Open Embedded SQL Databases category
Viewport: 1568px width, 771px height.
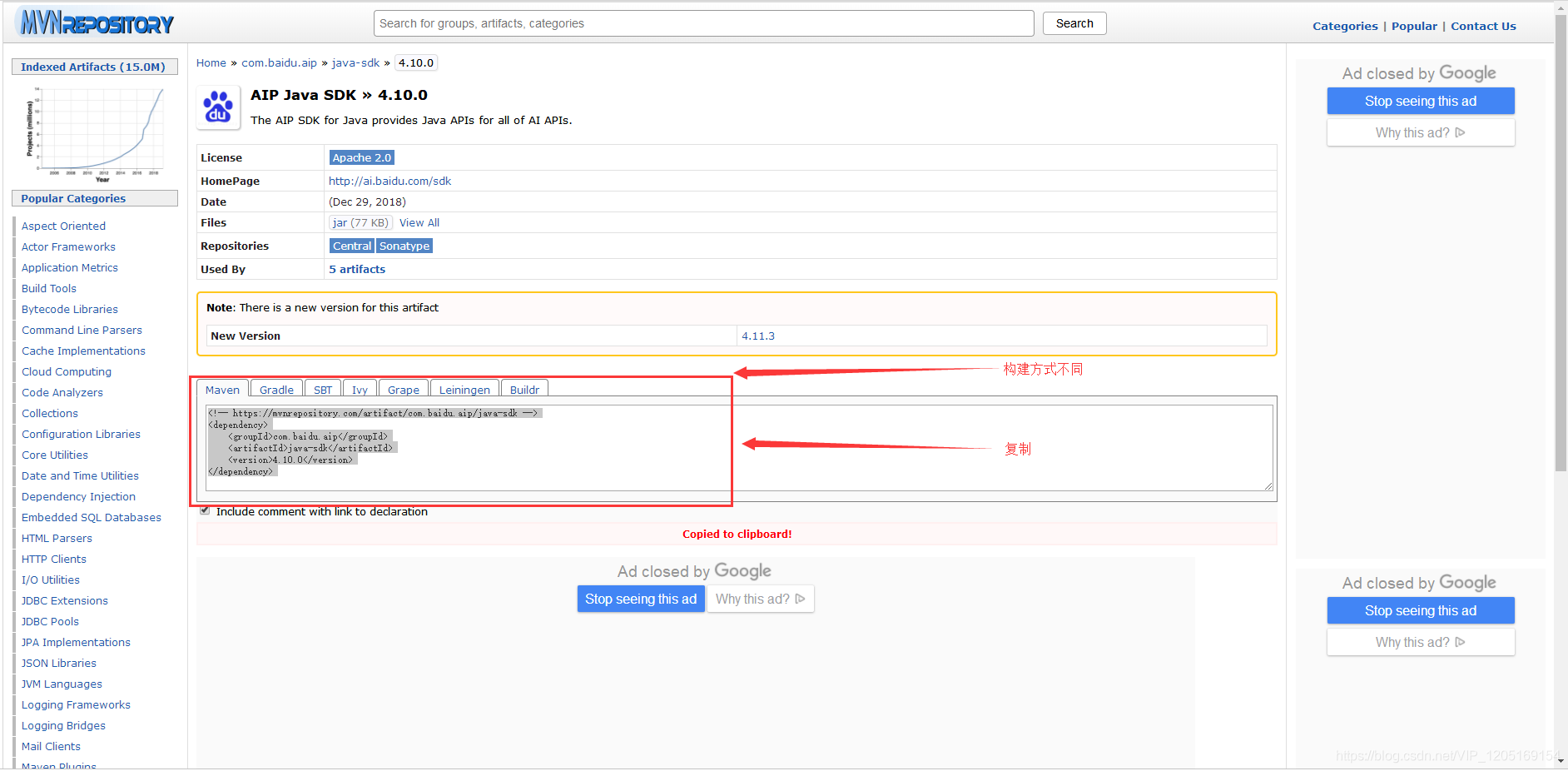point(92,517)
